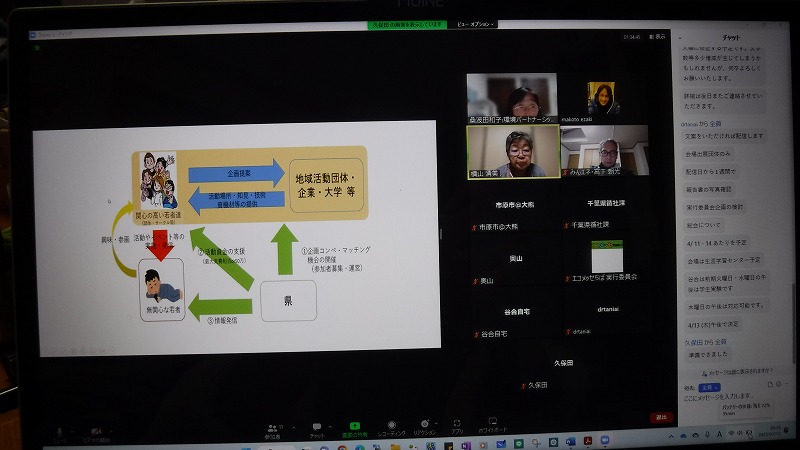Screen dimensions: 800x450
Task: Select the エコメッセちば実行委員会 participant tile
Action: [x=607, y=257]
